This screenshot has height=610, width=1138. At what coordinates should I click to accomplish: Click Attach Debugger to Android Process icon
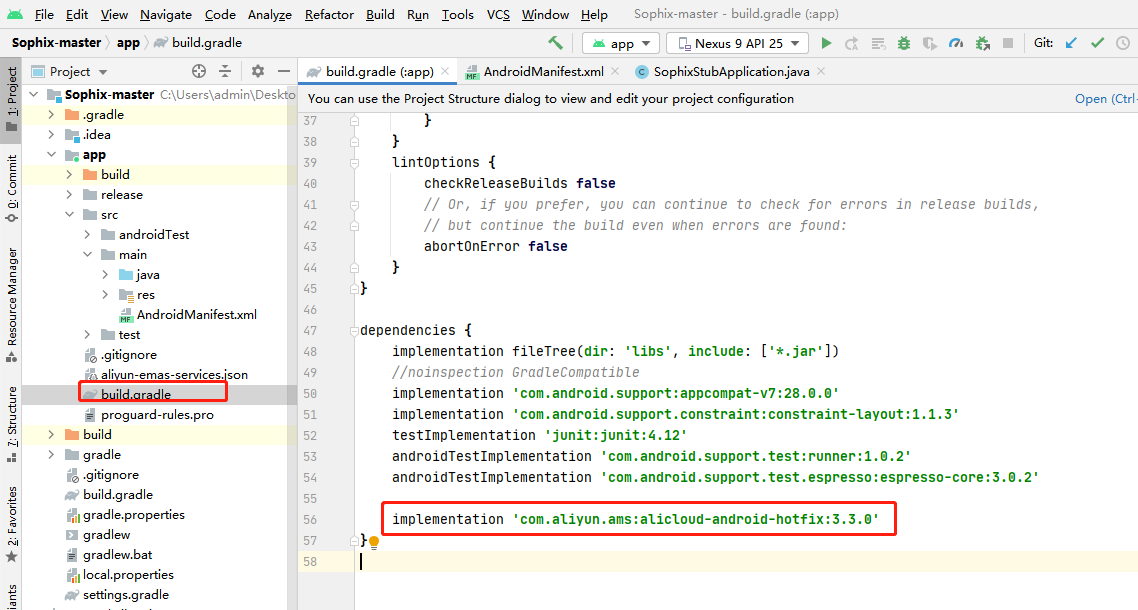pos(983,44)
